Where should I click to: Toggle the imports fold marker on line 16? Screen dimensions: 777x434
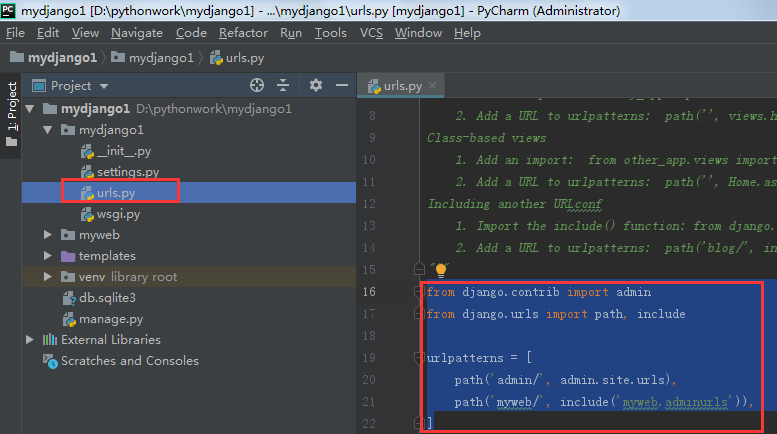point(418,292)
